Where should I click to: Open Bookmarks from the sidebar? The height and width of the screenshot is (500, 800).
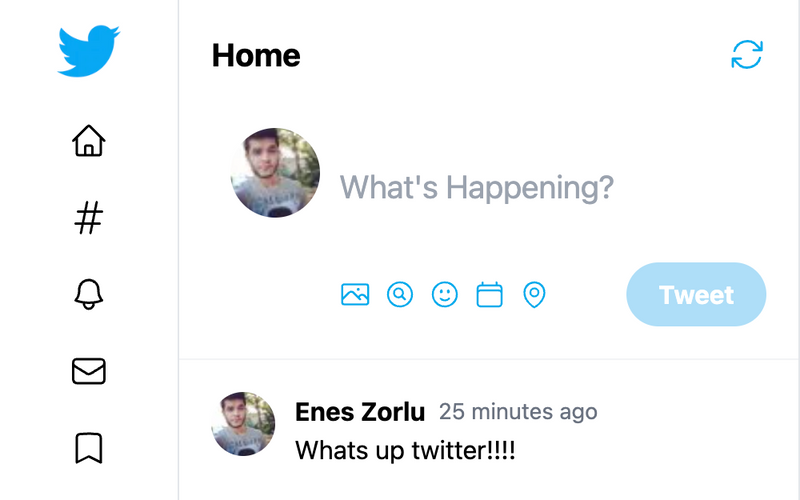point(89,448)
